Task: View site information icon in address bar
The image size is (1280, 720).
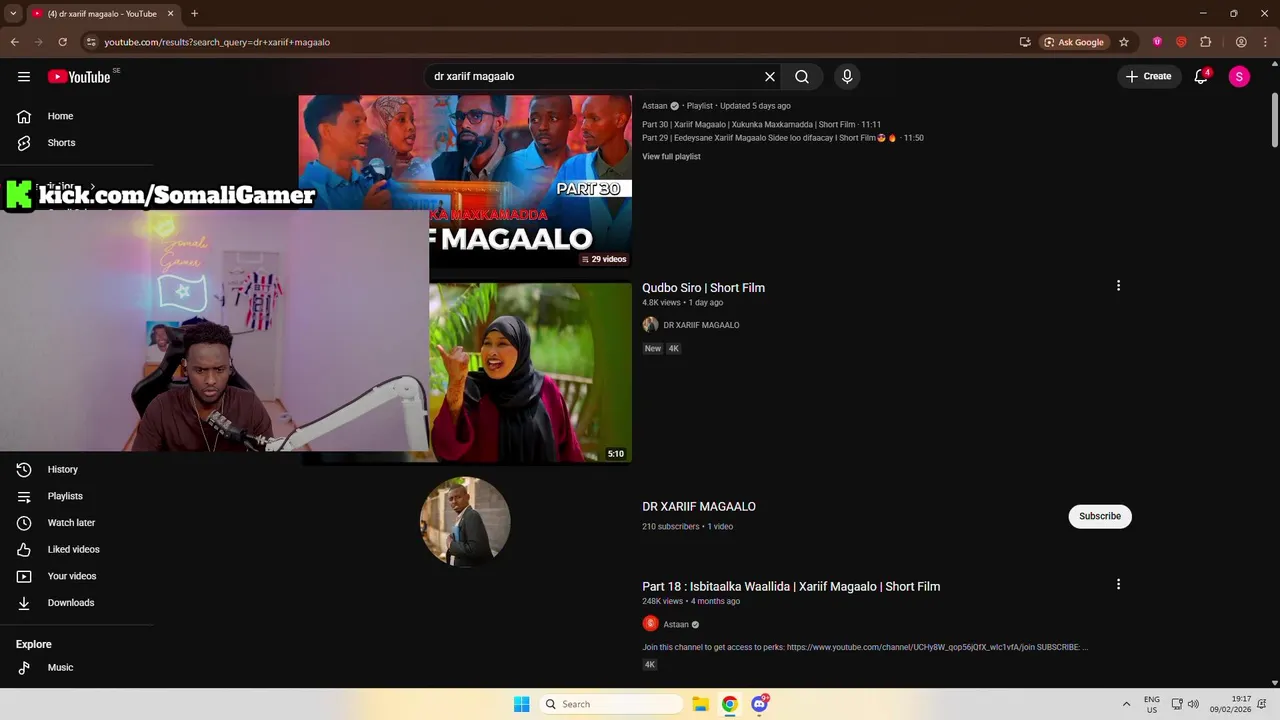Action: 91,42
